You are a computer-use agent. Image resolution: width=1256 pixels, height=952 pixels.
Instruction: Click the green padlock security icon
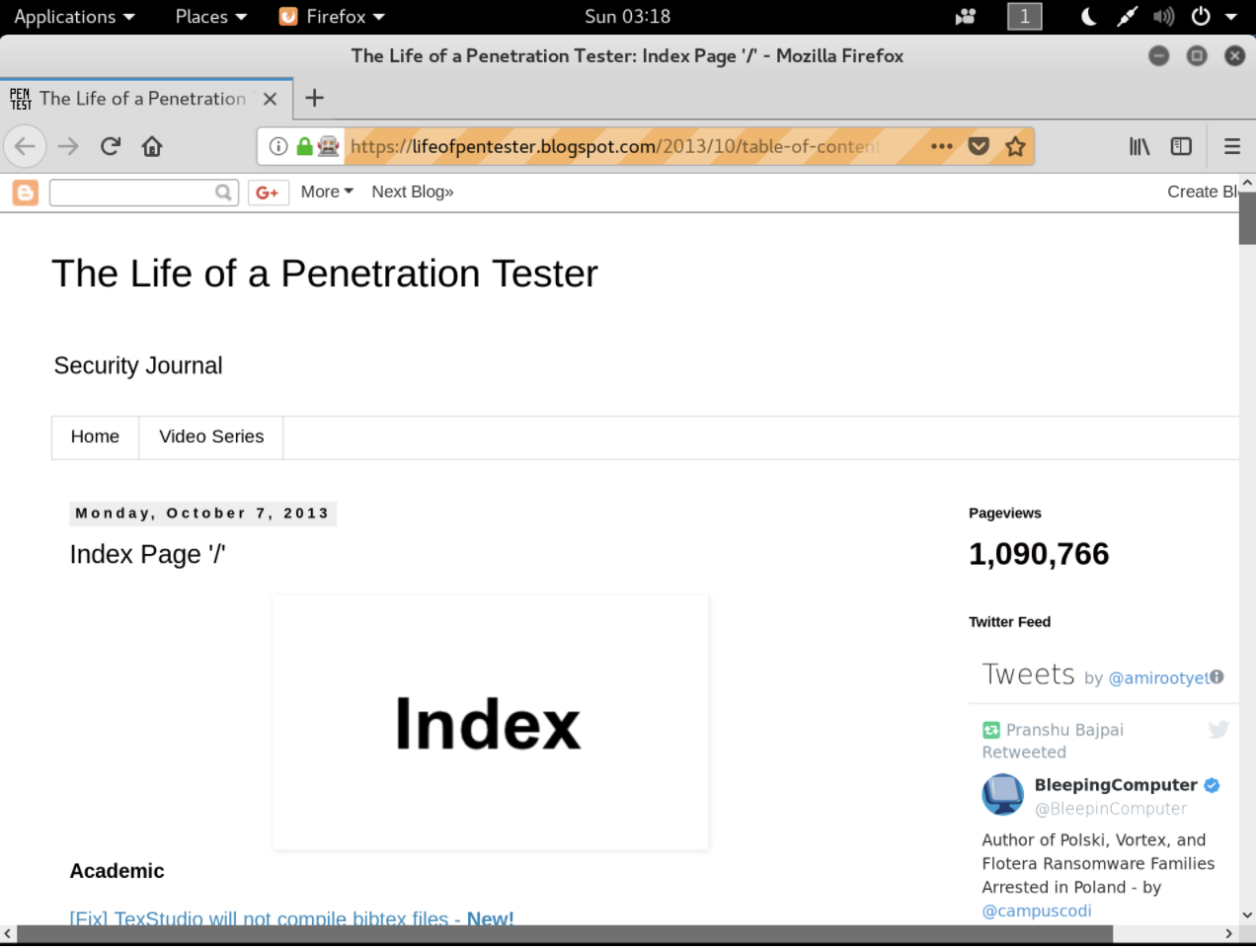pyautogui.click(x=304, y=146)
